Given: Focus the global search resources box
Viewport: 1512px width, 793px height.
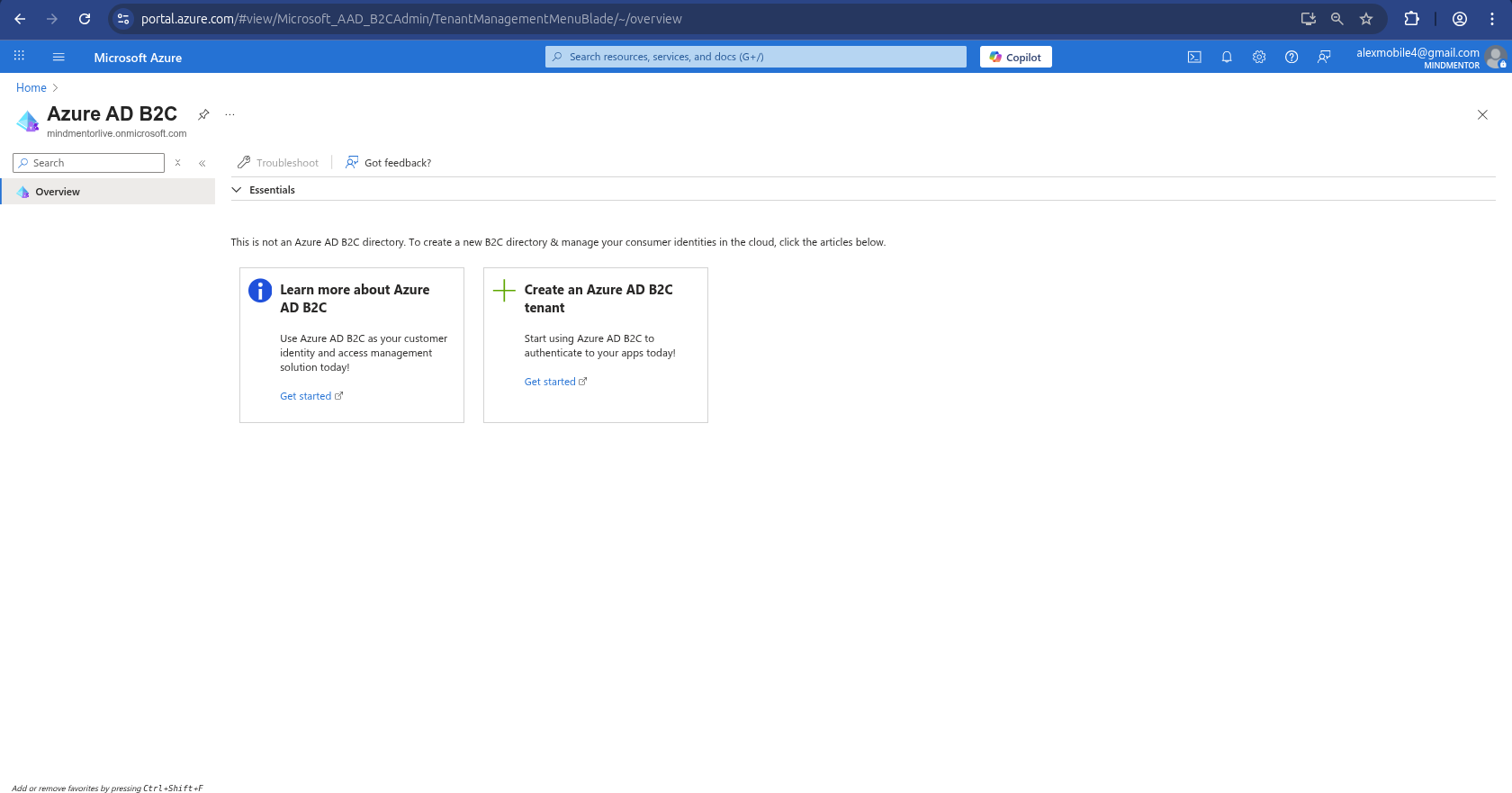Looking at the screenshot, I should point(755,57).
